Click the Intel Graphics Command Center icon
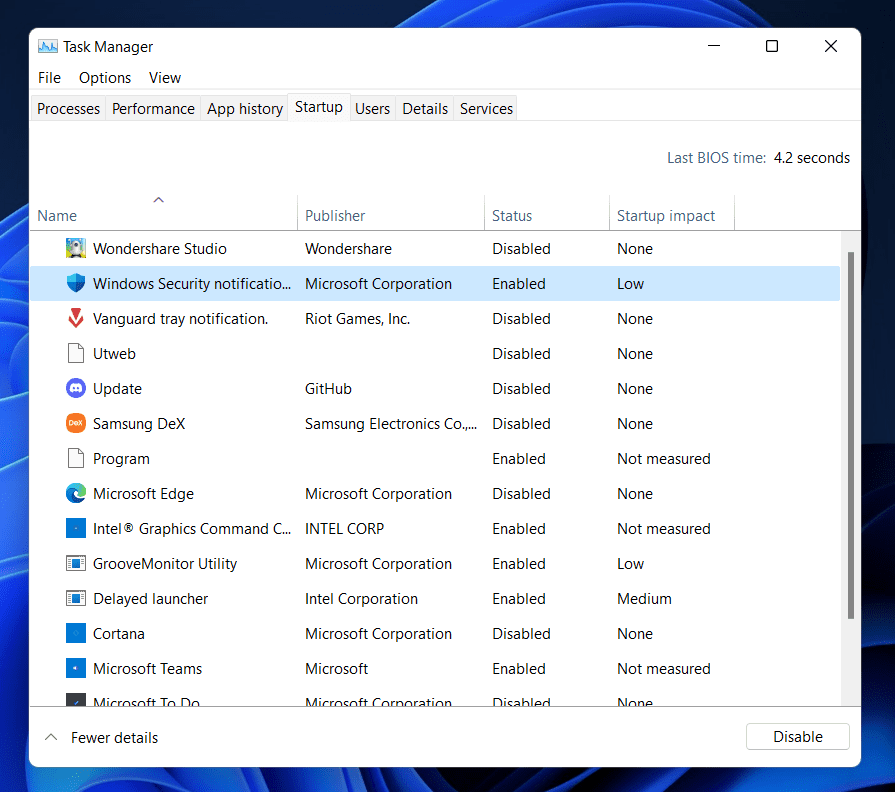 coord(75,528)
